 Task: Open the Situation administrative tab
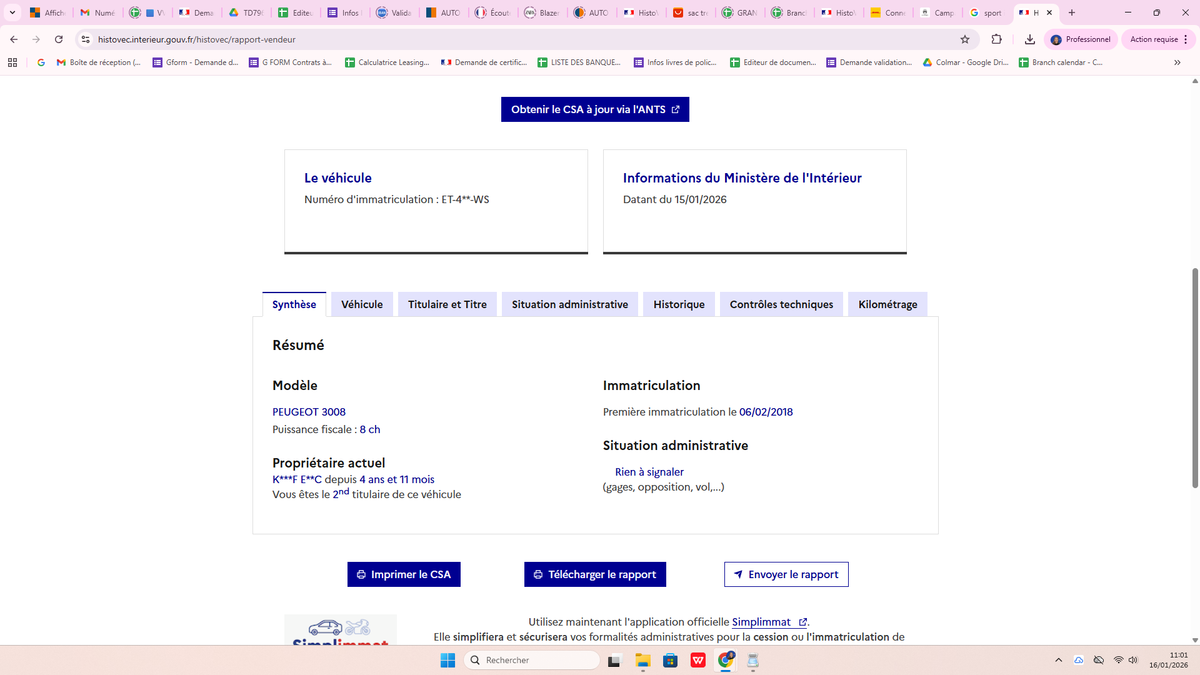click(570, 304)
